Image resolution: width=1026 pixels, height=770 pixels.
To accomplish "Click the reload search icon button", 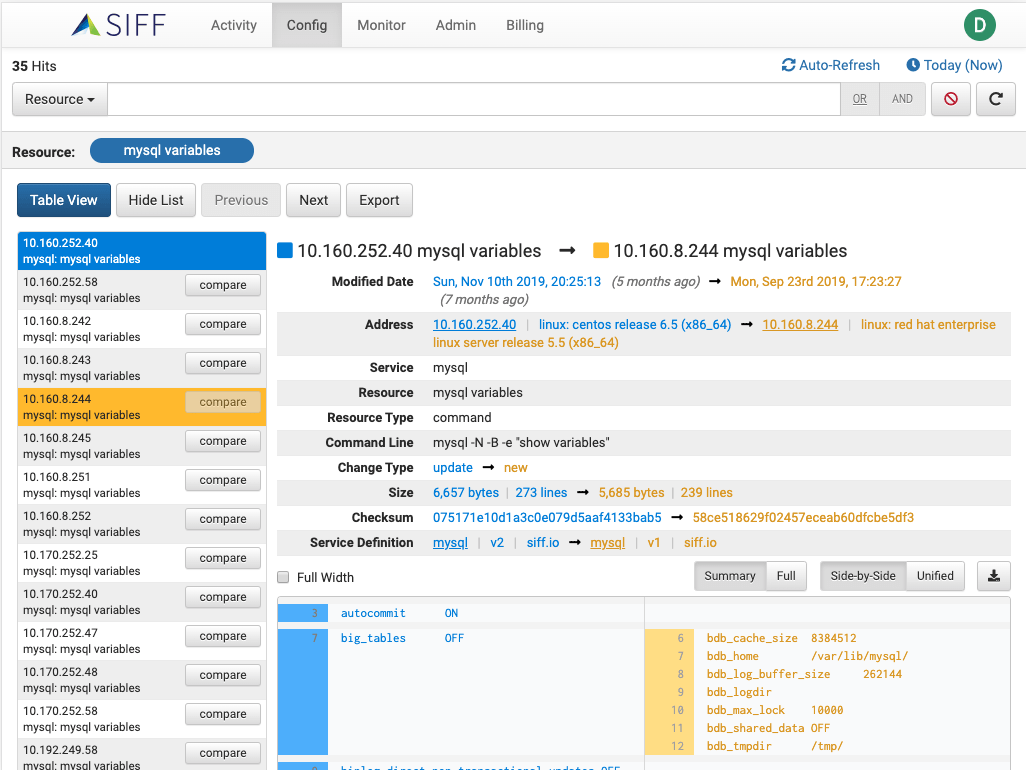I will (996, 99).
